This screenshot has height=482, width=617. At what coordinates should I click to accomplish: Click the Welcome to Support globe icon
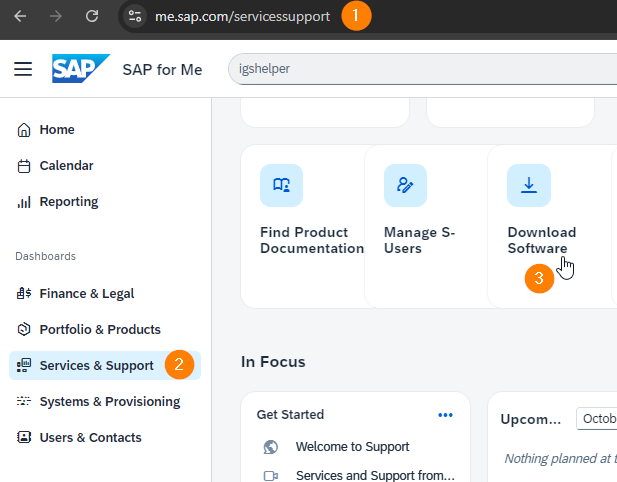[x=271, y=447]
